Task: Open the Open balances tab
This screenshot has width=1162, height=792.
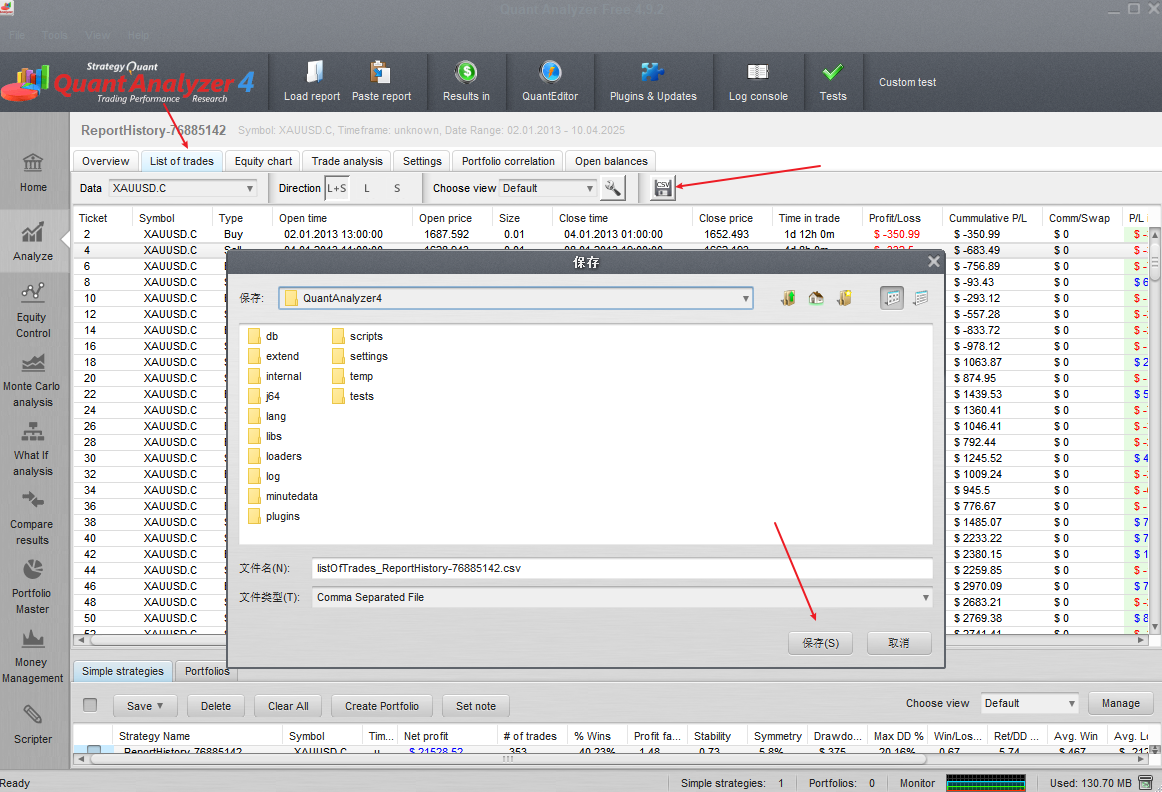Action: (x=611, y=161)
